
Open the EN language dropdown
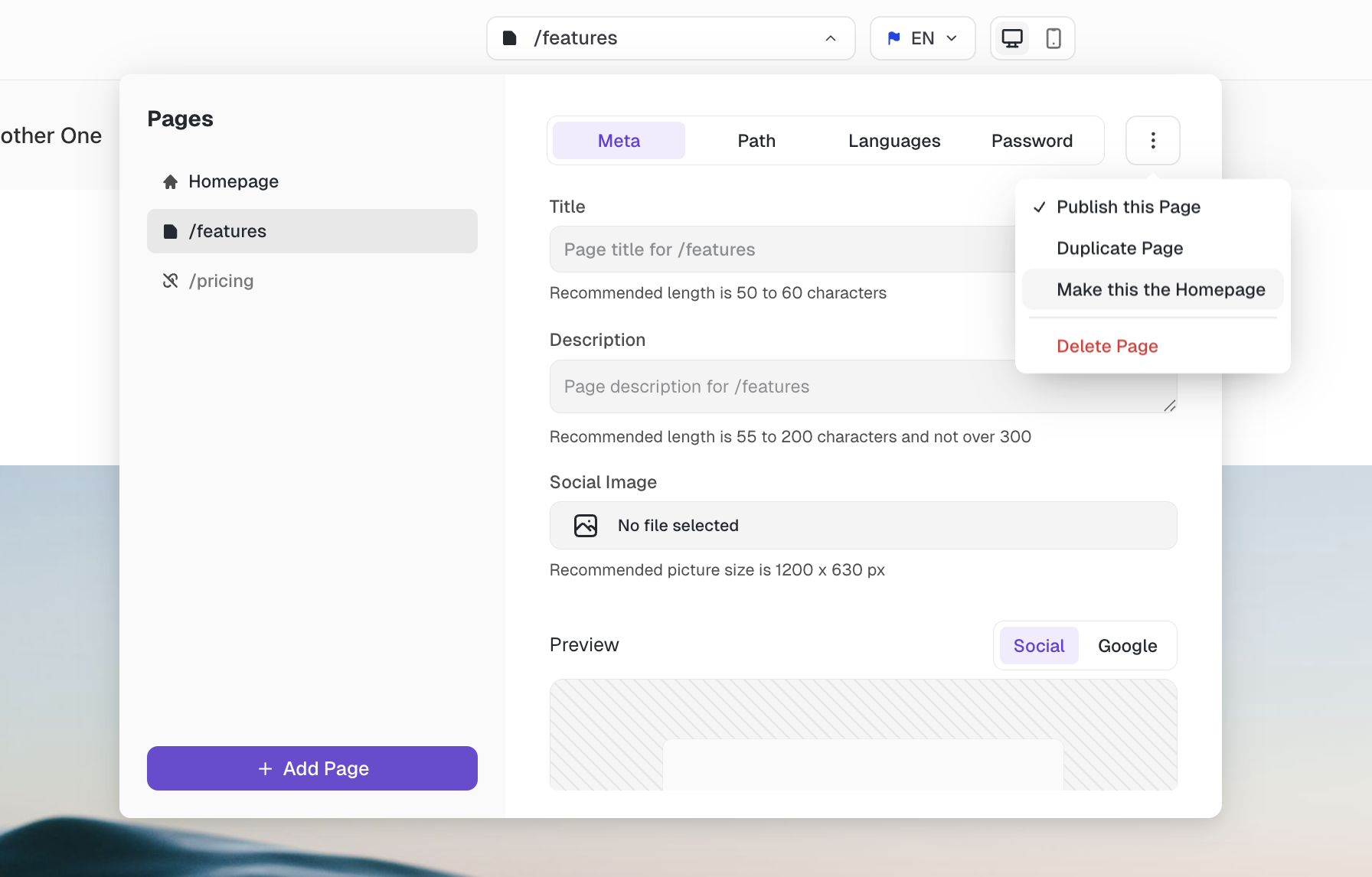tap(923, 38)
